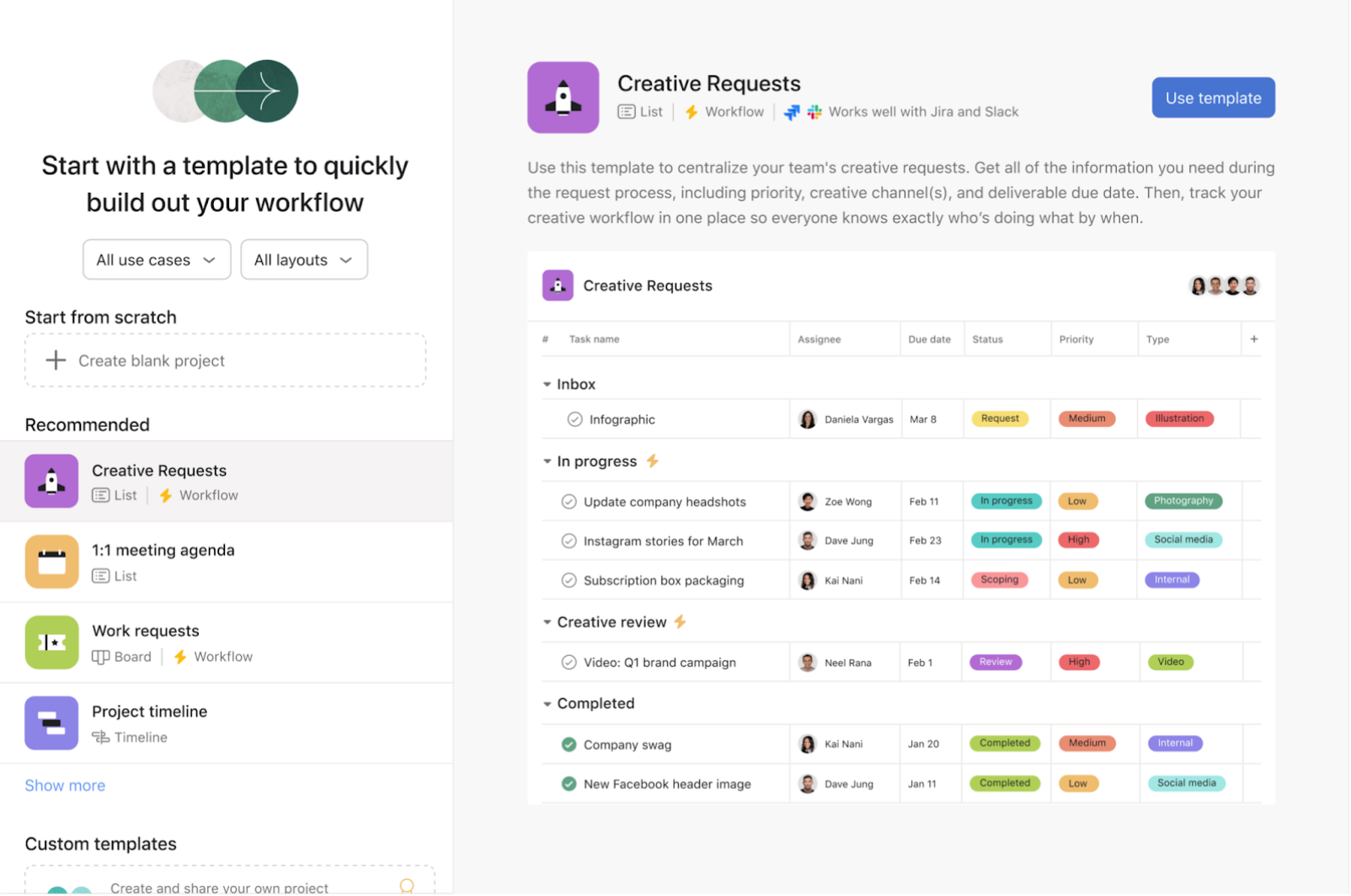Click the Scoping status tag
This screenshot has width=1351, height=896.
1001,580
